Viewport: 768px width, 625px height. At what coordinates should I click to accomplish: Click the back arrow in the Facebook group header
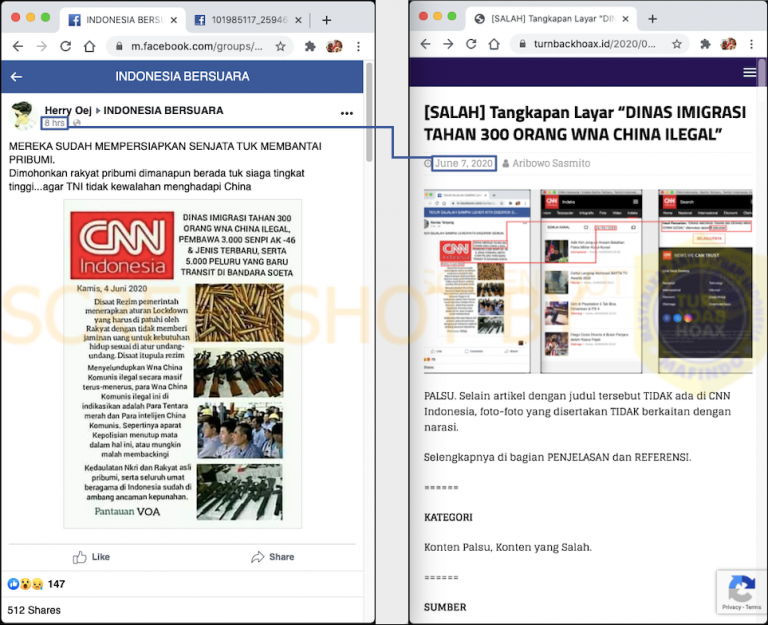click(x=16, y=77)
